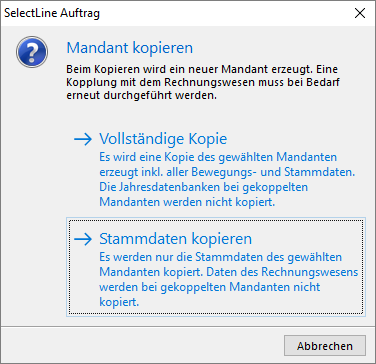
Task: Click the Mandant kopieren dialog heading
Action: click(x=130, y=48)
